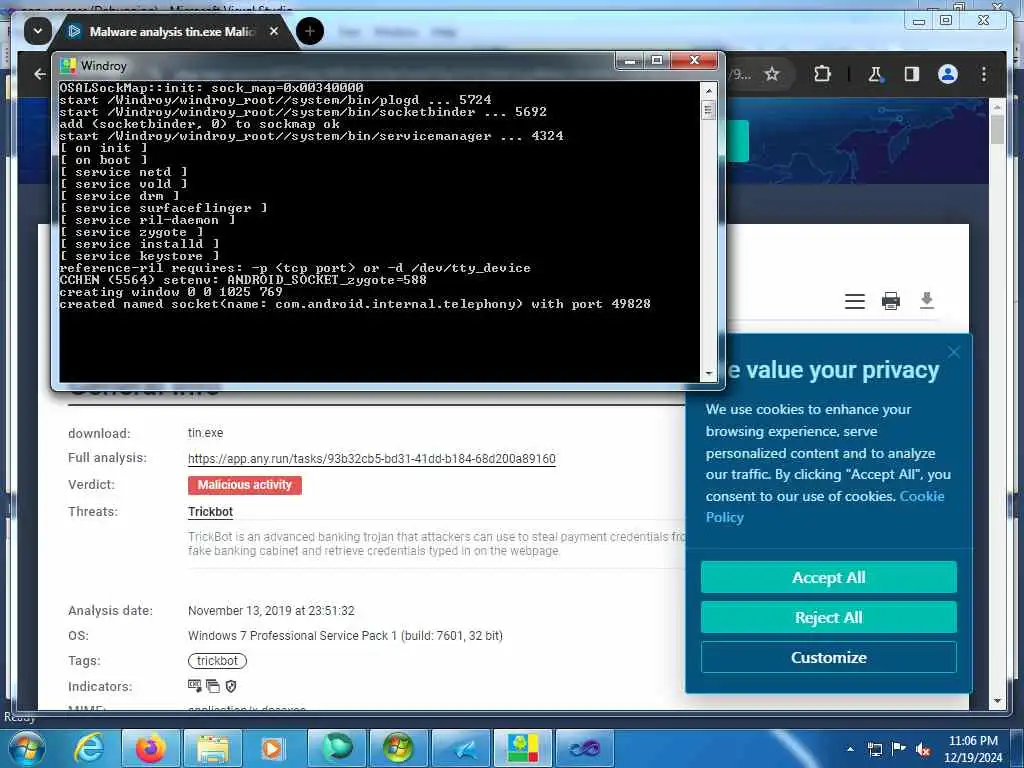Open the full analysis app.any.run link
Screen dimensions: 1024x768
coord(372,458)
